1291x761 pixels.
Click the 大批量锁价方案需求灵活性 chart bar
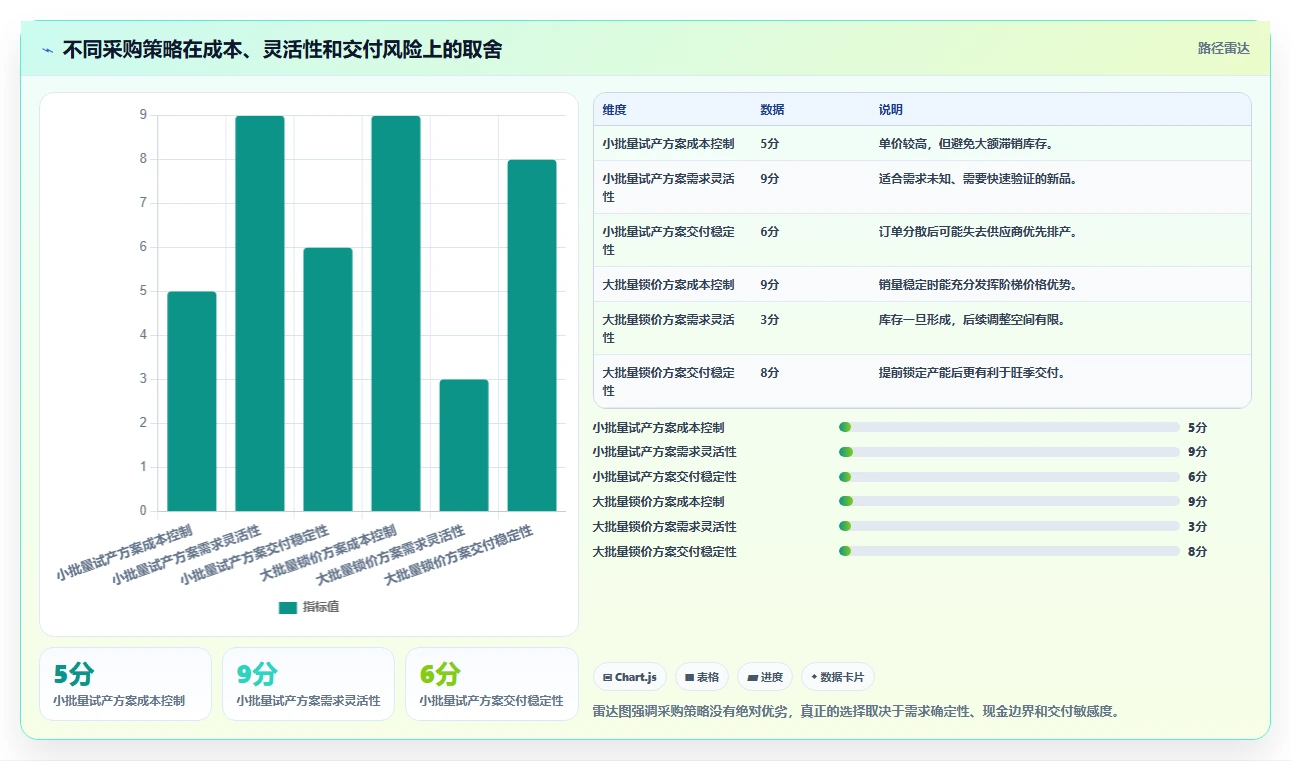[x=464, y=445]
